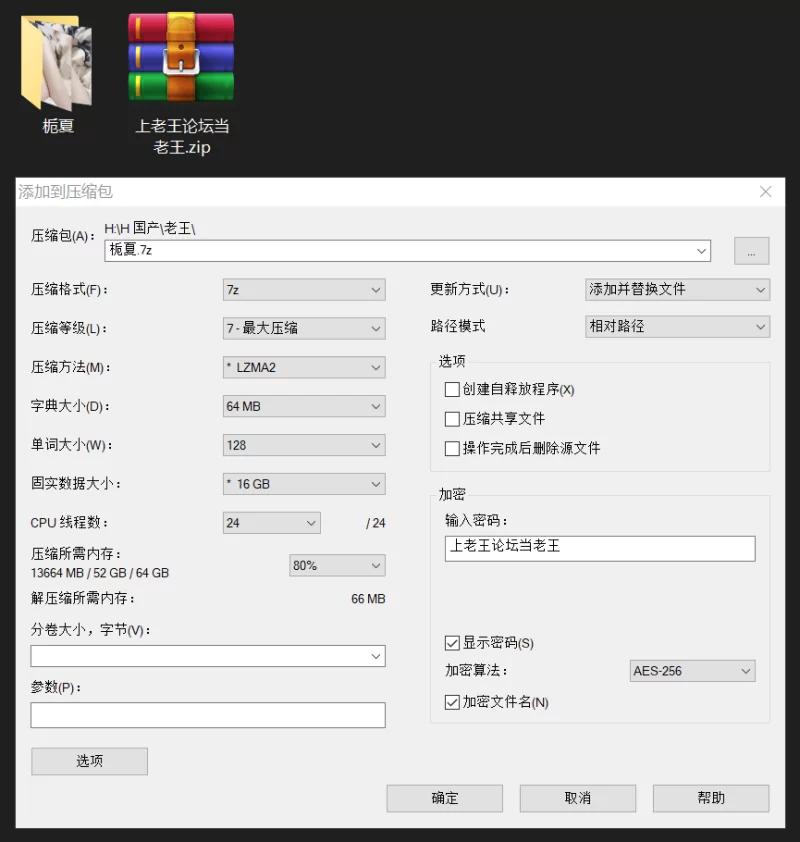Open the 压缩等级 7-最大压缩 dropdown
The height and width of the screenshot is (842, 800).
pyautogui.click(x=304, y=329)
